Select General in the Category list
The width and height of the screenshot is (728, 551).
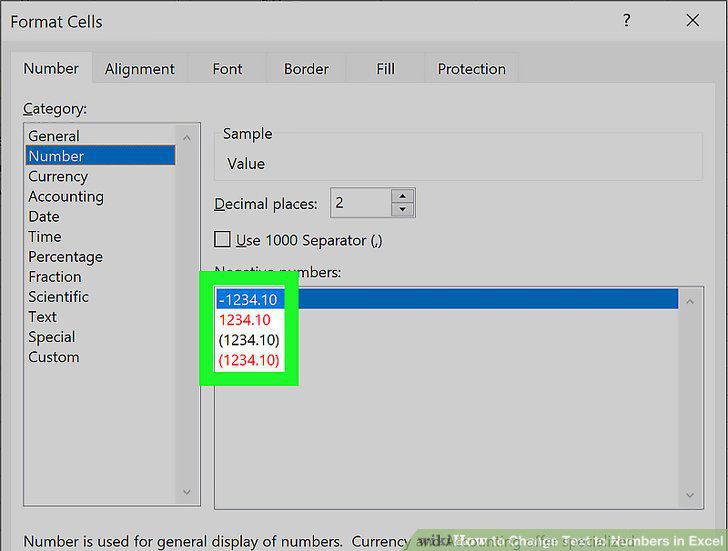(100, 136)
